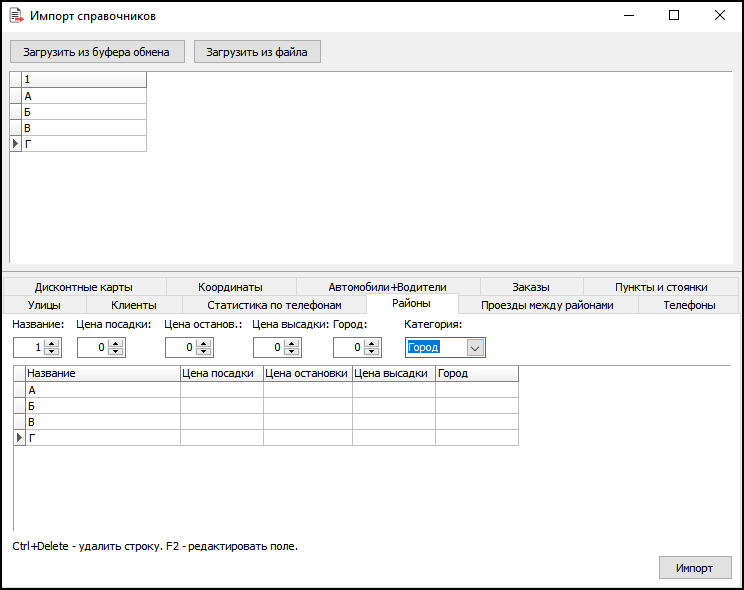Click 'Загрузить из файла' button
744x590 pixels.
(x=257, y=52)
